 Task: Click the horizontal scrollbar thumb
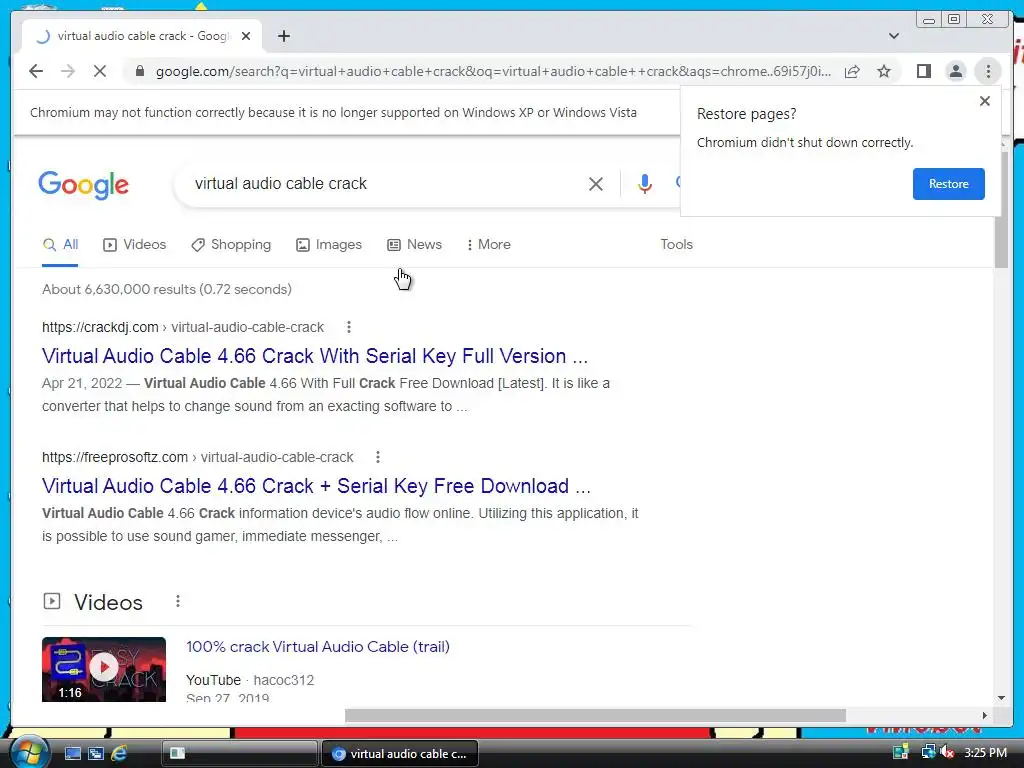click(x=595, y=716)
